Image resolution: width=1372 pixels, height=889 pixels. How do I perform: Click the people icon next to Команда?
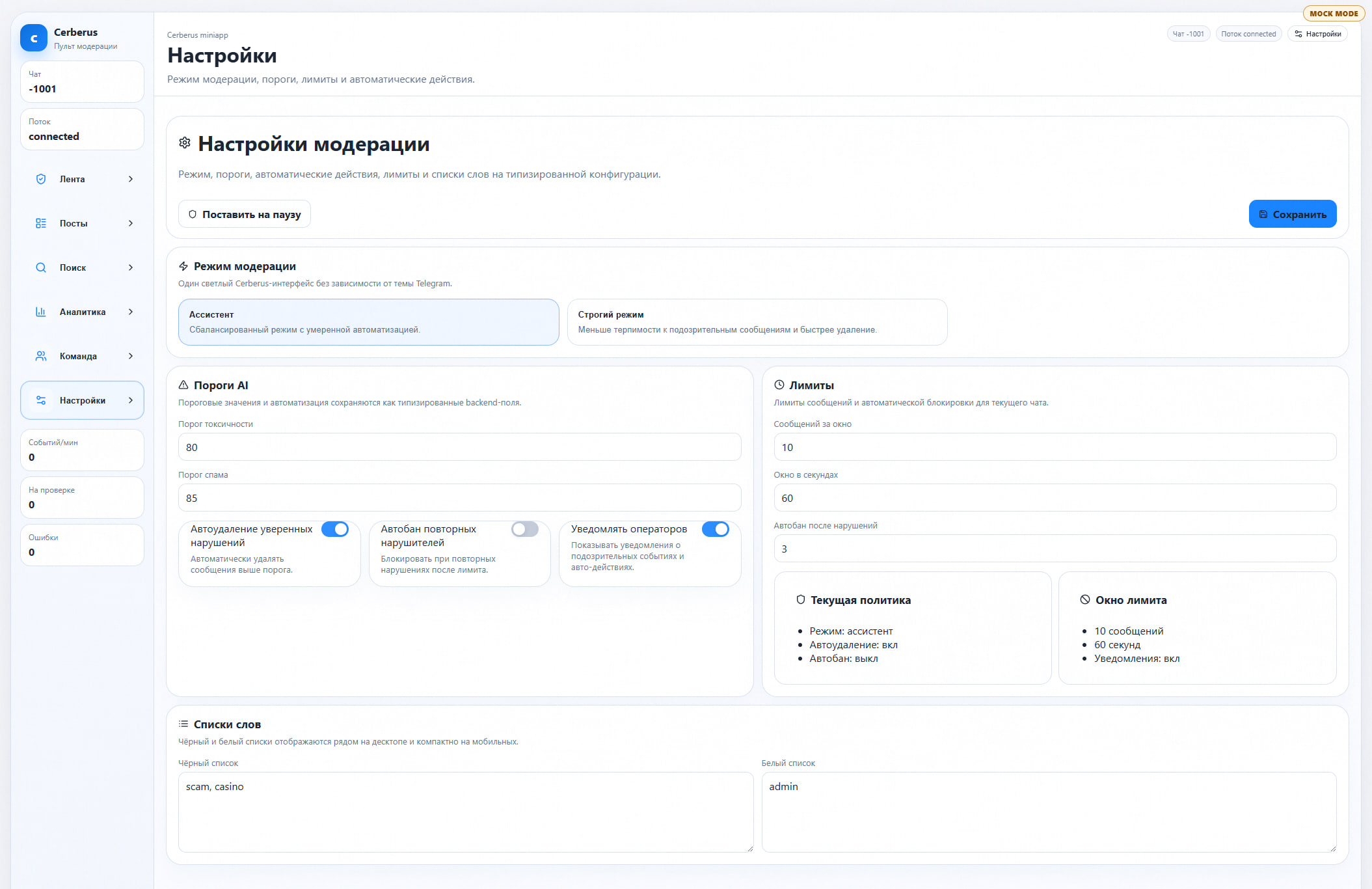click(x=41, y=356)
